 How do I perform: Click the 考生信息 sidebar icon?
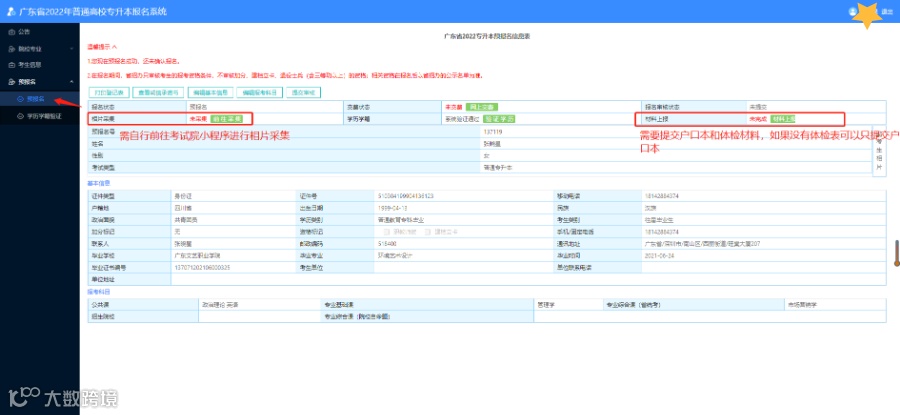tap(12, 65)
